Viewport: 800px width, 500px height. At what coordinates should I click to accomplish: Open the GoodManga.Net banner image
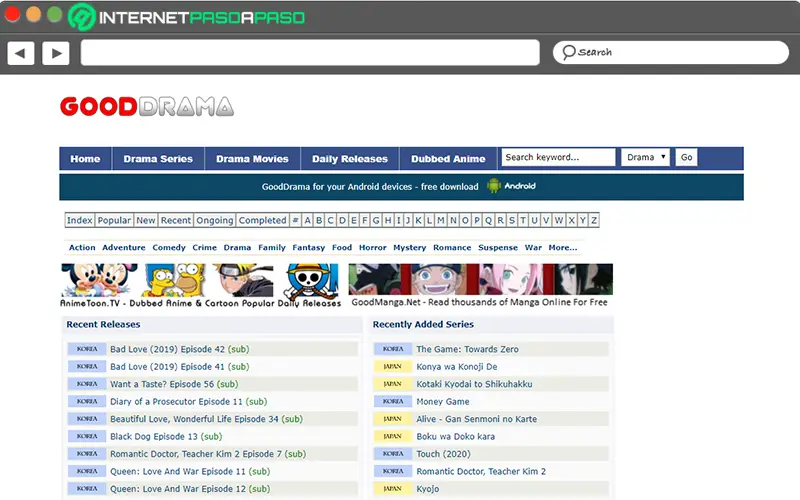[x=481, y=279]
